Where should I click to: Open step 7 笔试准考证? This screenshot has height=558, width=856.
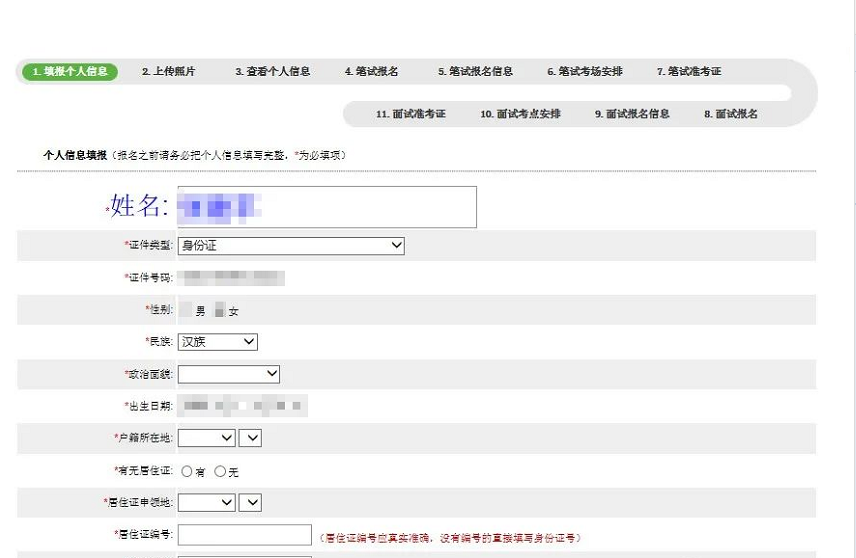click(689, 72)
